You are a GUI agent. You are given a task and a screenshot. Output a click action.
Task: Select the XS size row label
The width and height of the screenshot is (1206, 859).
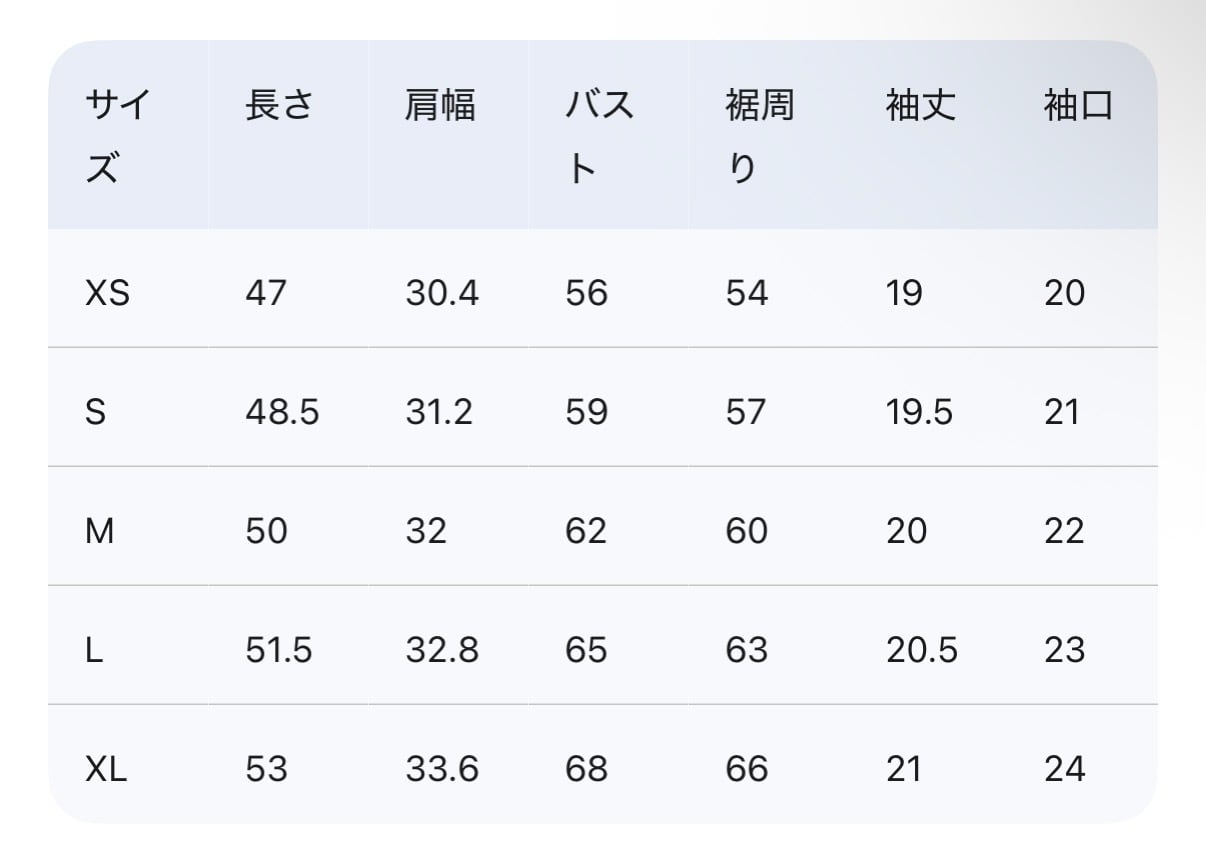pos(108,293)
